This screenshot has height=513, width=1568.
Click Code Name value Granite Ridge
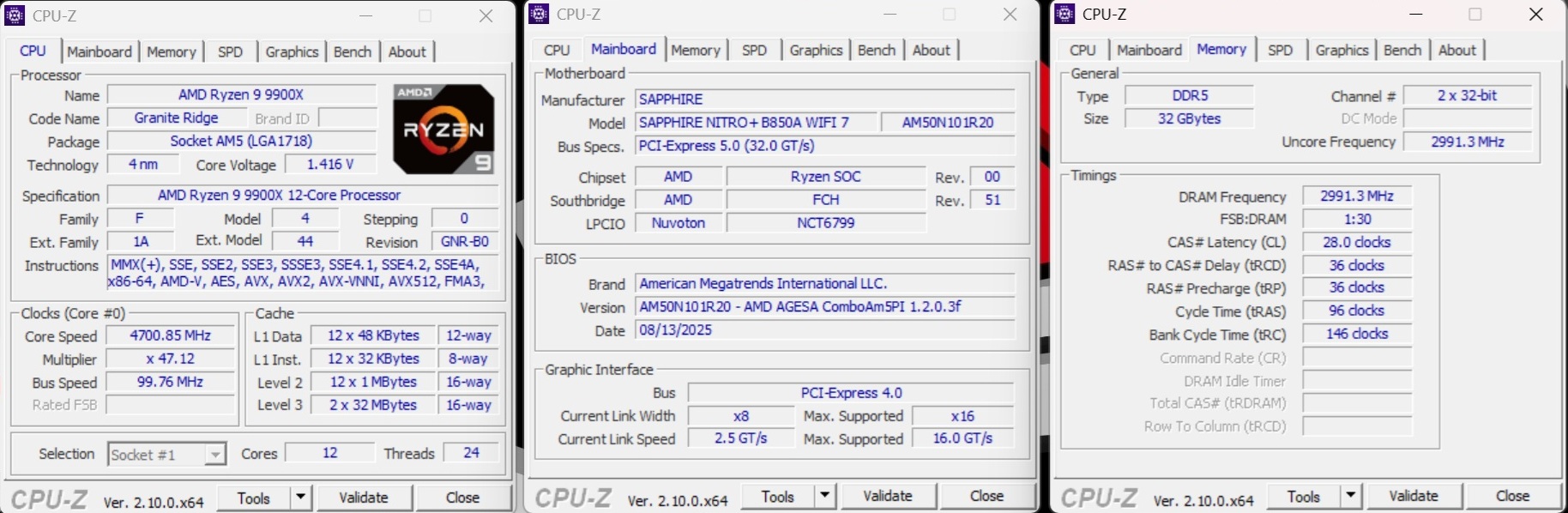176,118
